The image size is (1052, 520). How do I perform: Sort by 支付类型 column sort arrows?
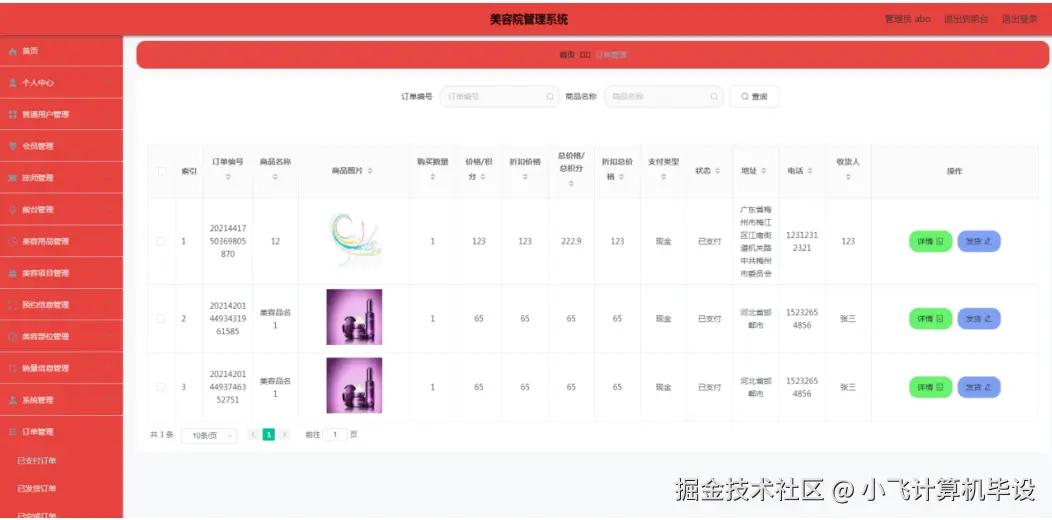click(x=664, y=177)
